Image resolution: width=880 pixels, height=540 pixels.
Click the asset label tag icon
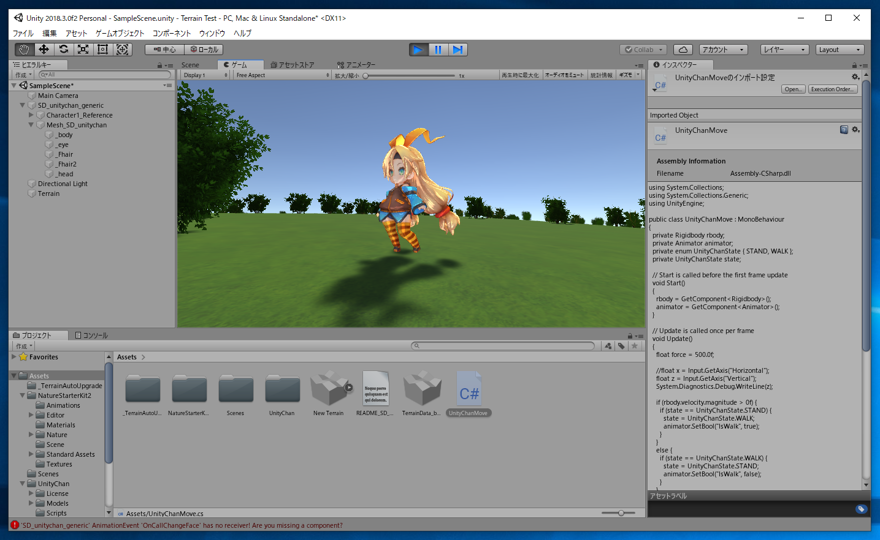[861, 509]
